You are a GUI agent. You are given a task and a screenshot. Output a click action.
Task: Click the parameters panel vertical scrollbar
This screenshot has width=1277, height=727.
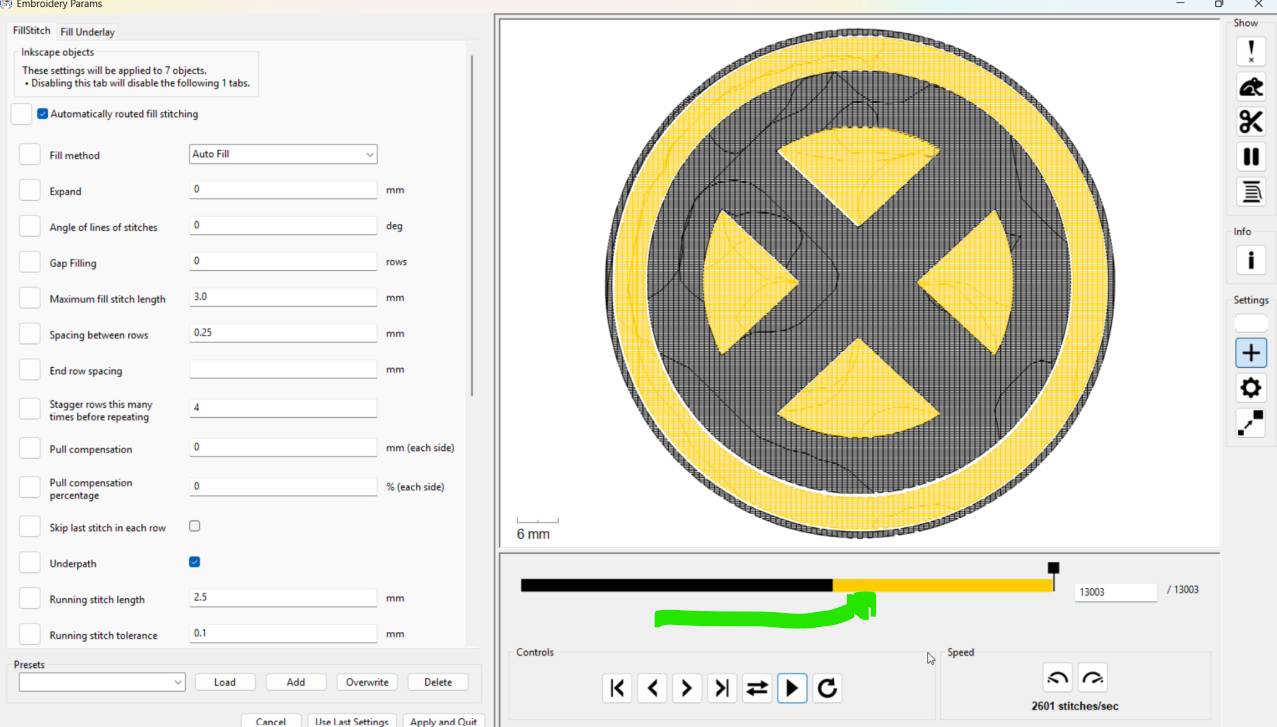[x=472, y=225]
